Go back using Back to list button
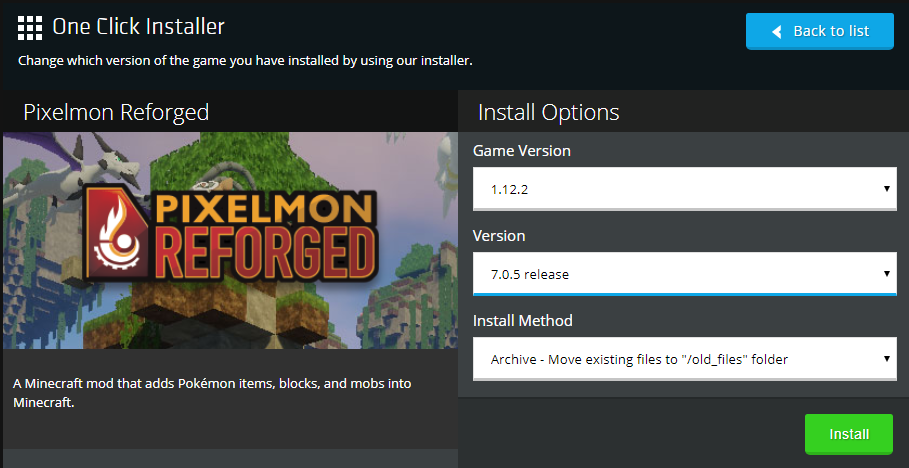This screenshot has width=909, height=468. point(820,31)
